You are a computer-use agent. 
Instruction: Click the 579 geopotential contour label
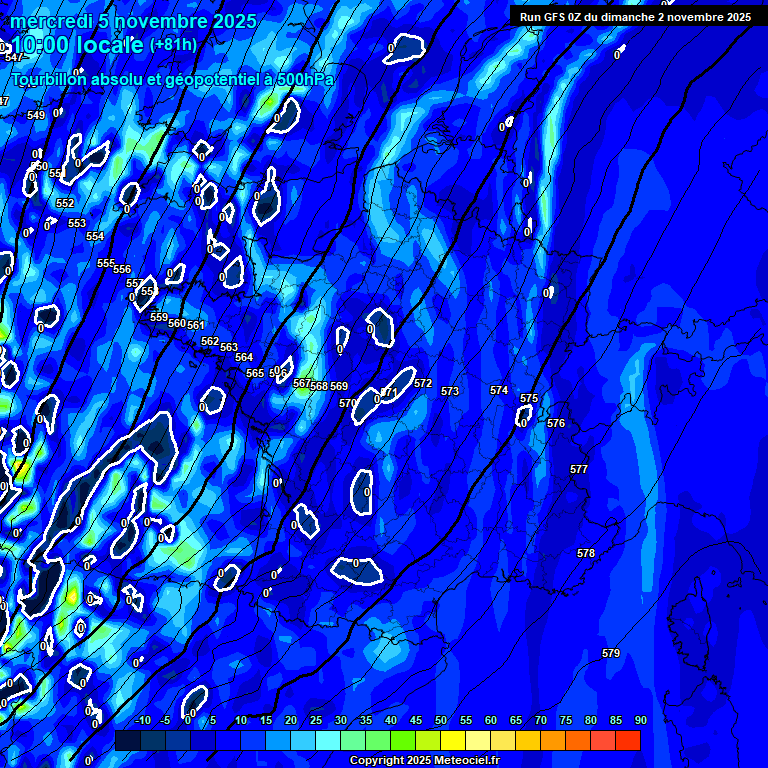[611, 653]
